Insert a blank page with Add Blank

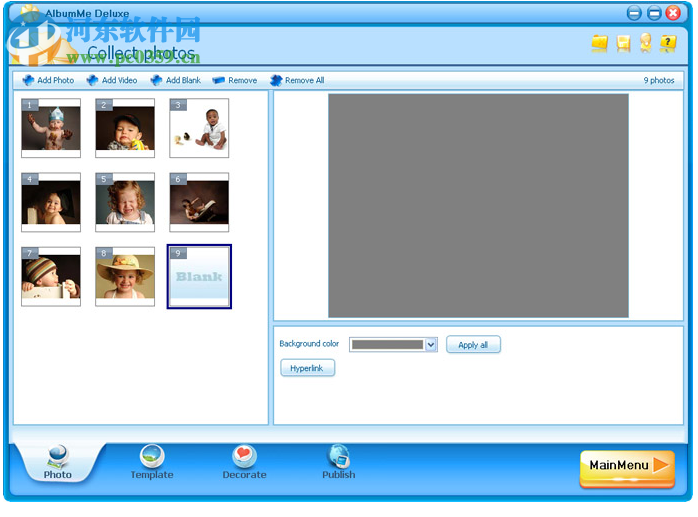(175, 80)
